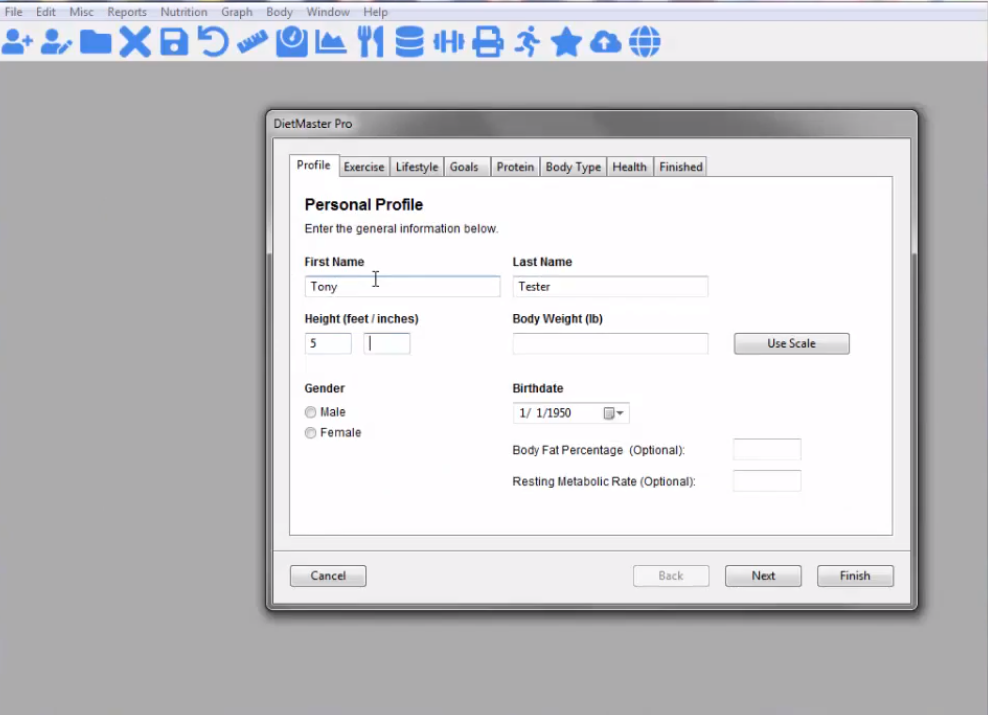Viewport: 988px width, 715px height.
Task: Click the Use Scale button
Action: [x=791, y=343]
